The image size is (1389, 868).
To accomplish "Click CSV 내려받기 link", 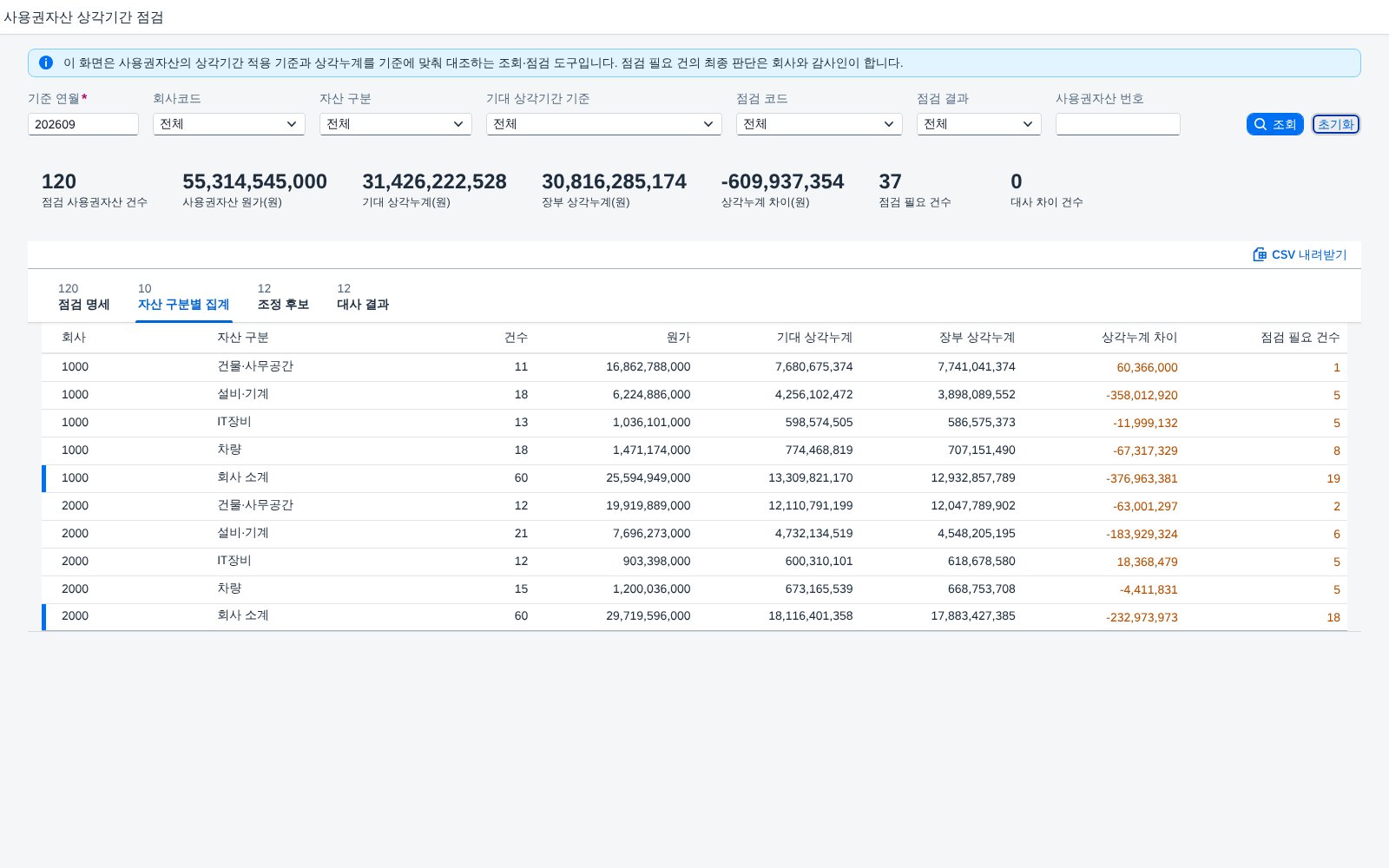I will pyautogui.click(x=1300, y=254).
